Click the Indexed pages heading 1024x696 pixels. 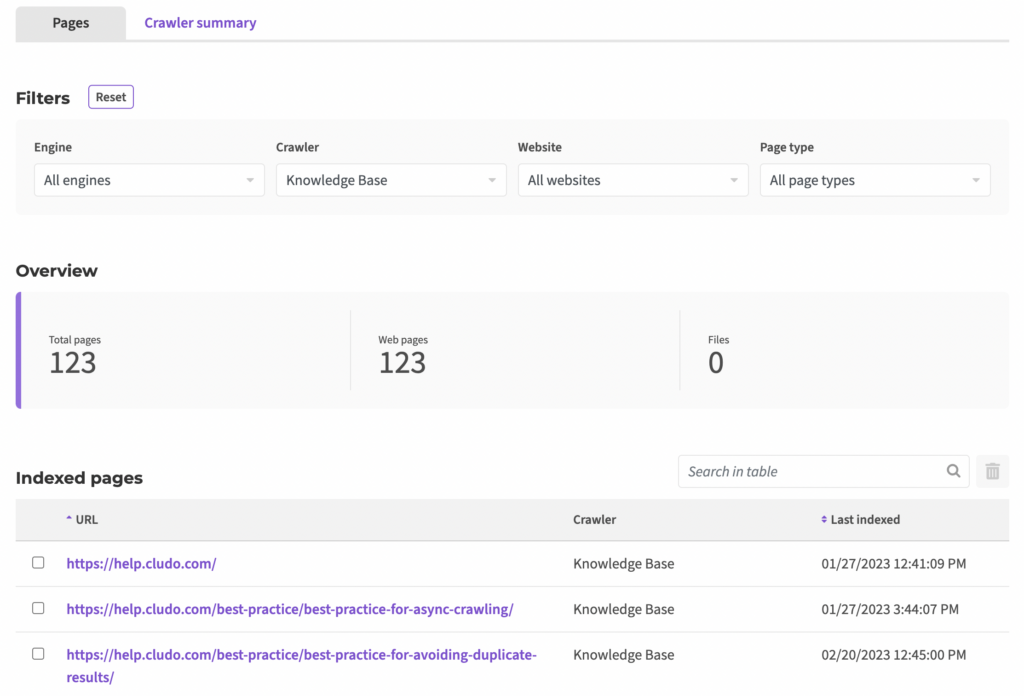pyautogui.click(x=79, y=478)
